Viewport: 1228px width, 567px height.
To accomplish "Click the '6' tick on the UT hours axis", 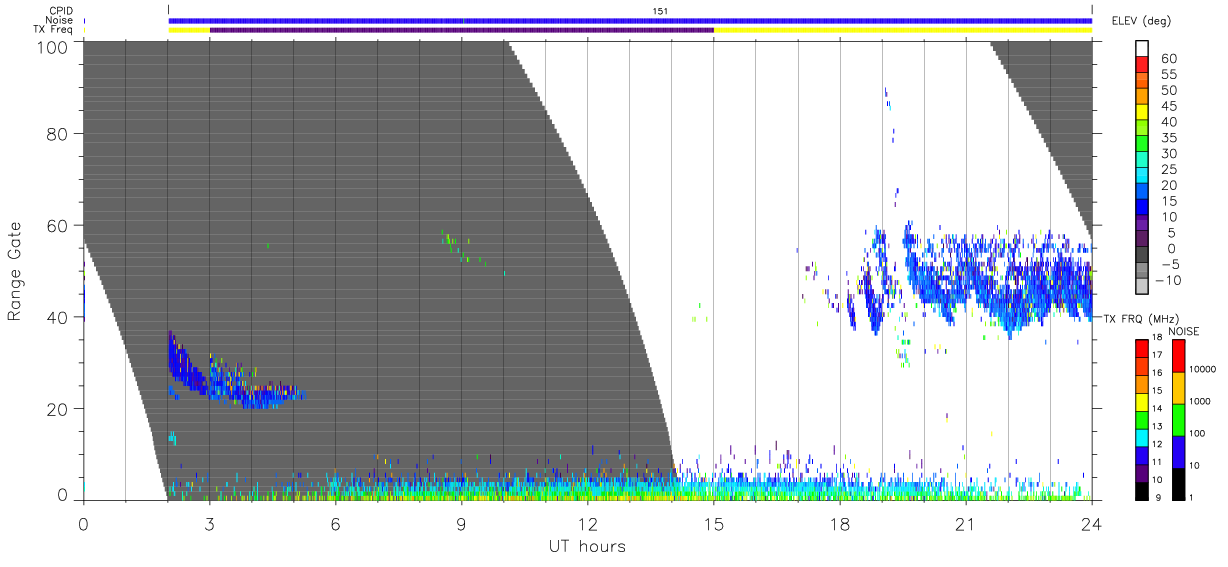I will 335,523.
